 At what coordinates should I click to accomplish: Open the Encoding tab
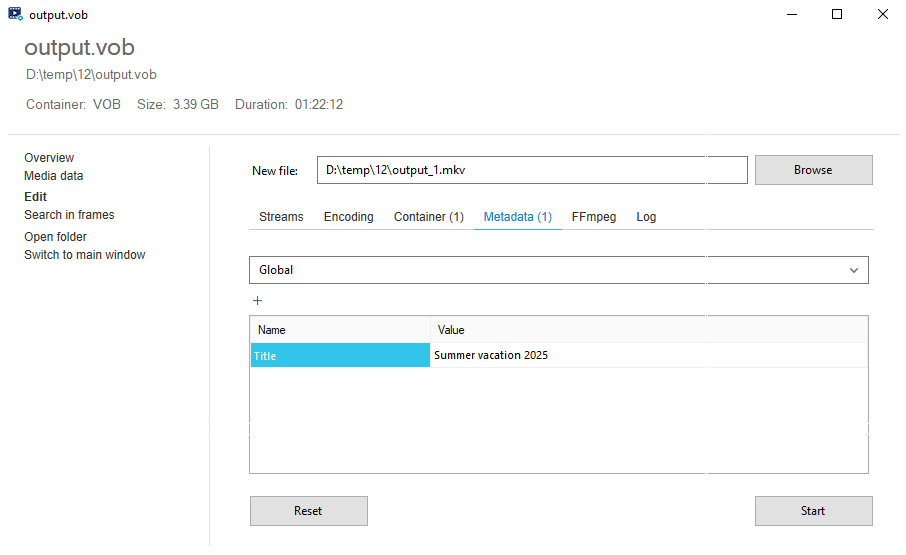[348, 217]
